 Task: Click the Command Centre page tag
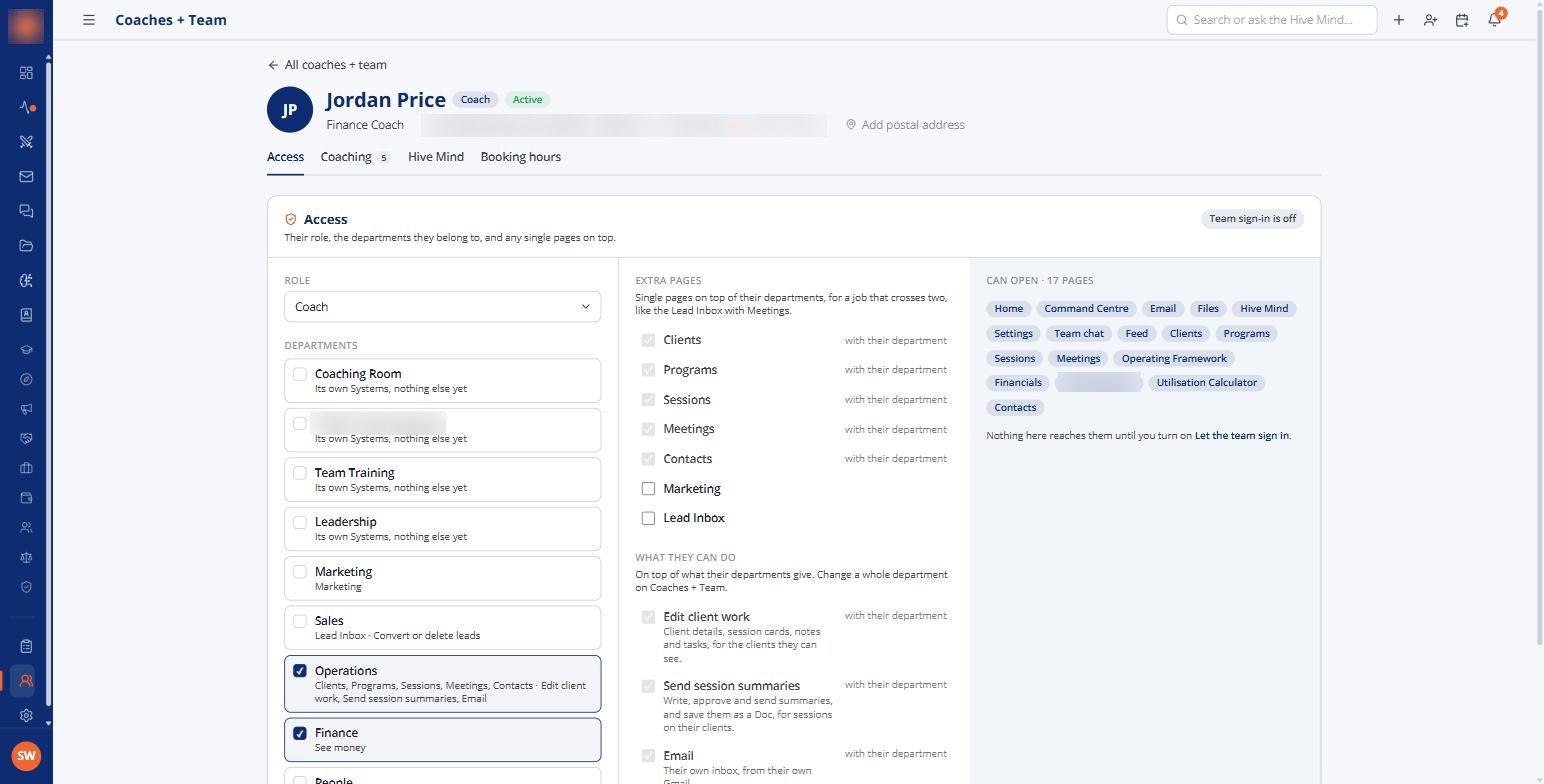(x=1086, y=309)
